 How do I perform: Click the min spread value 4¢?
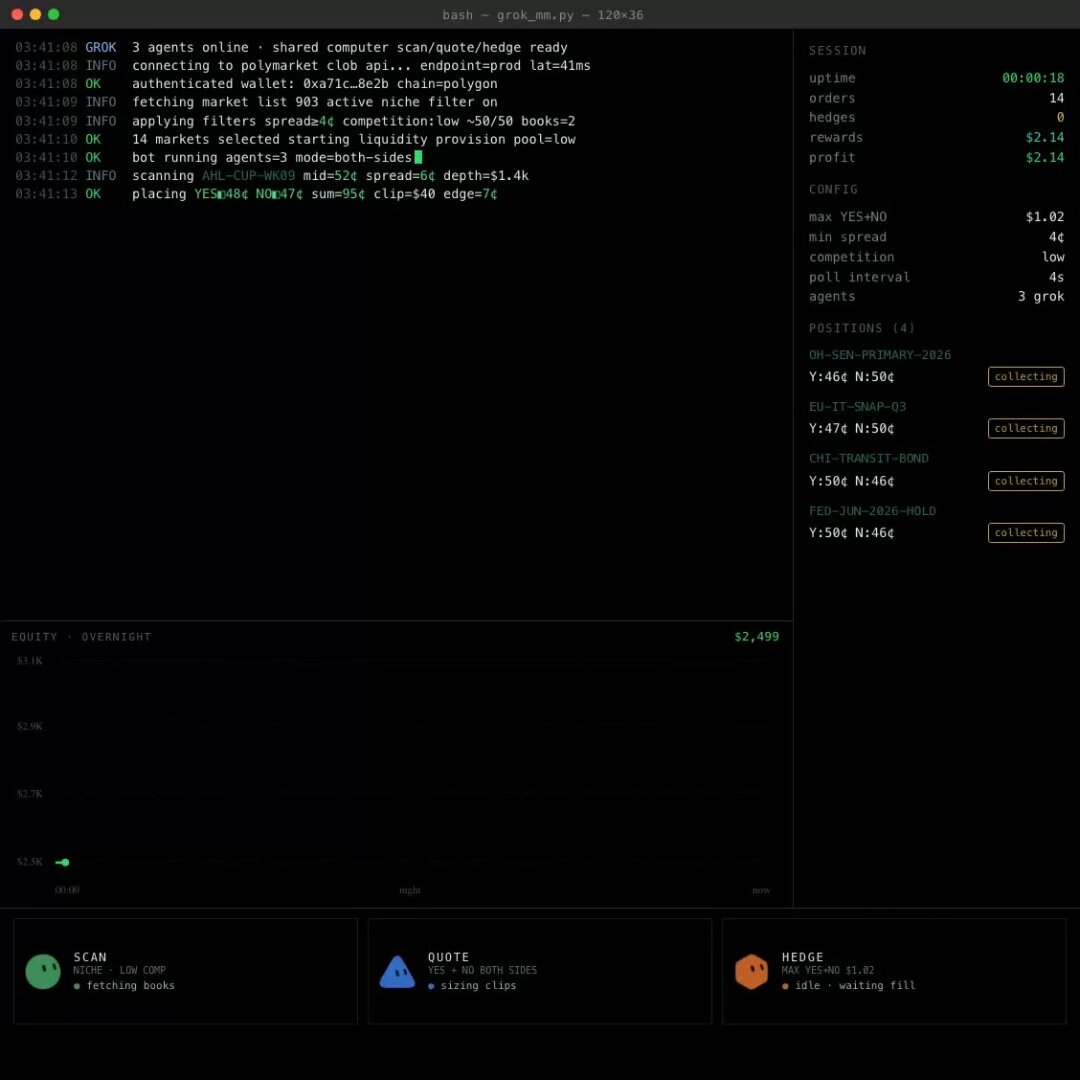click(x=1056, y=237)
